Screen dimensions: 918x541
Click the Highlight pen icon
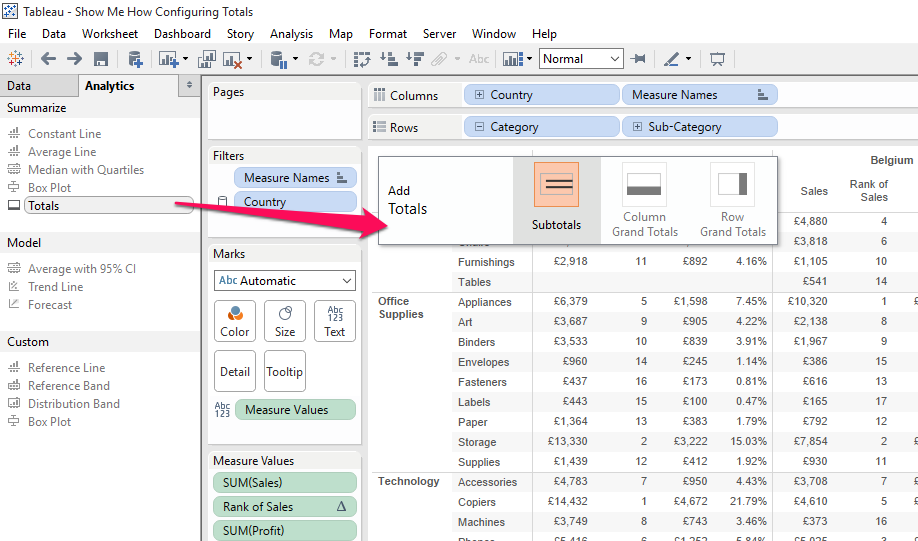coord(672,59)
